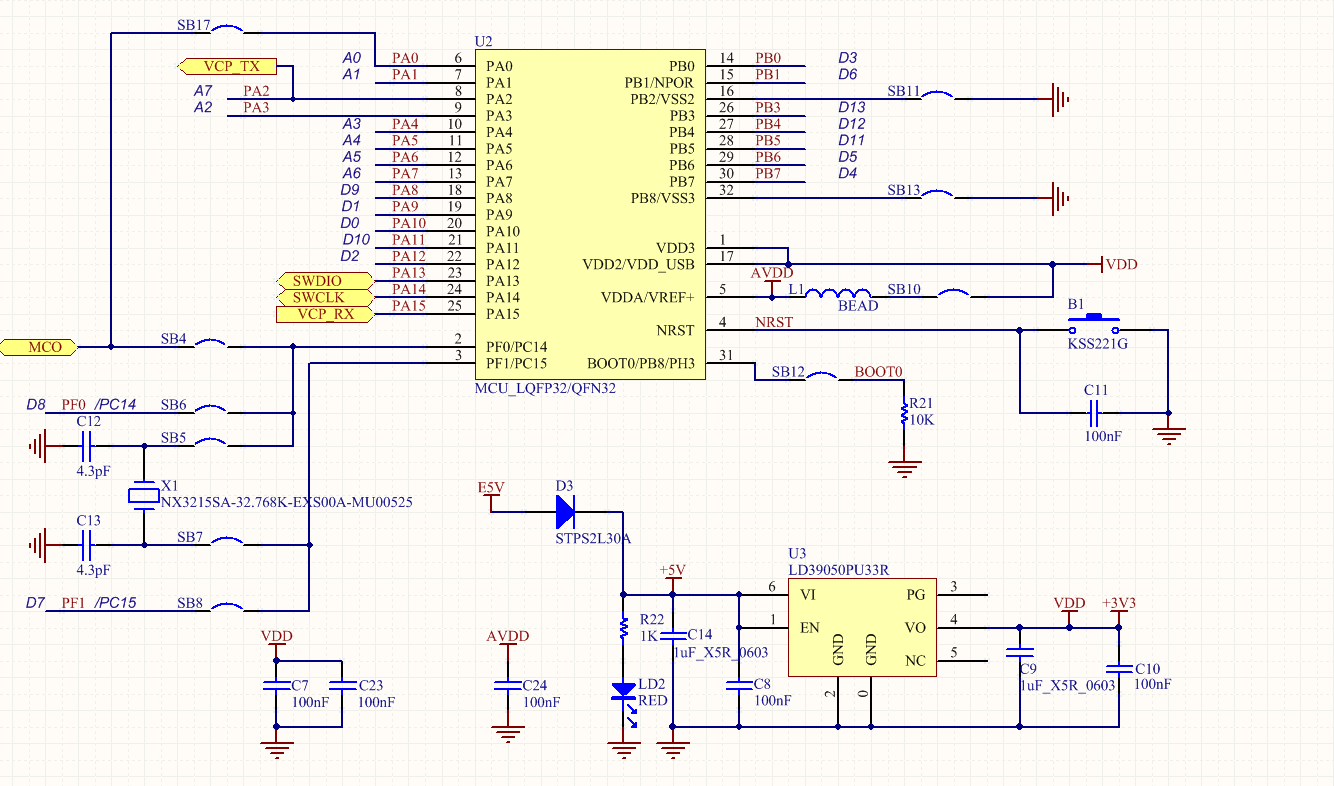
Task: Select the PB7 net label
Action: point(768,173)
